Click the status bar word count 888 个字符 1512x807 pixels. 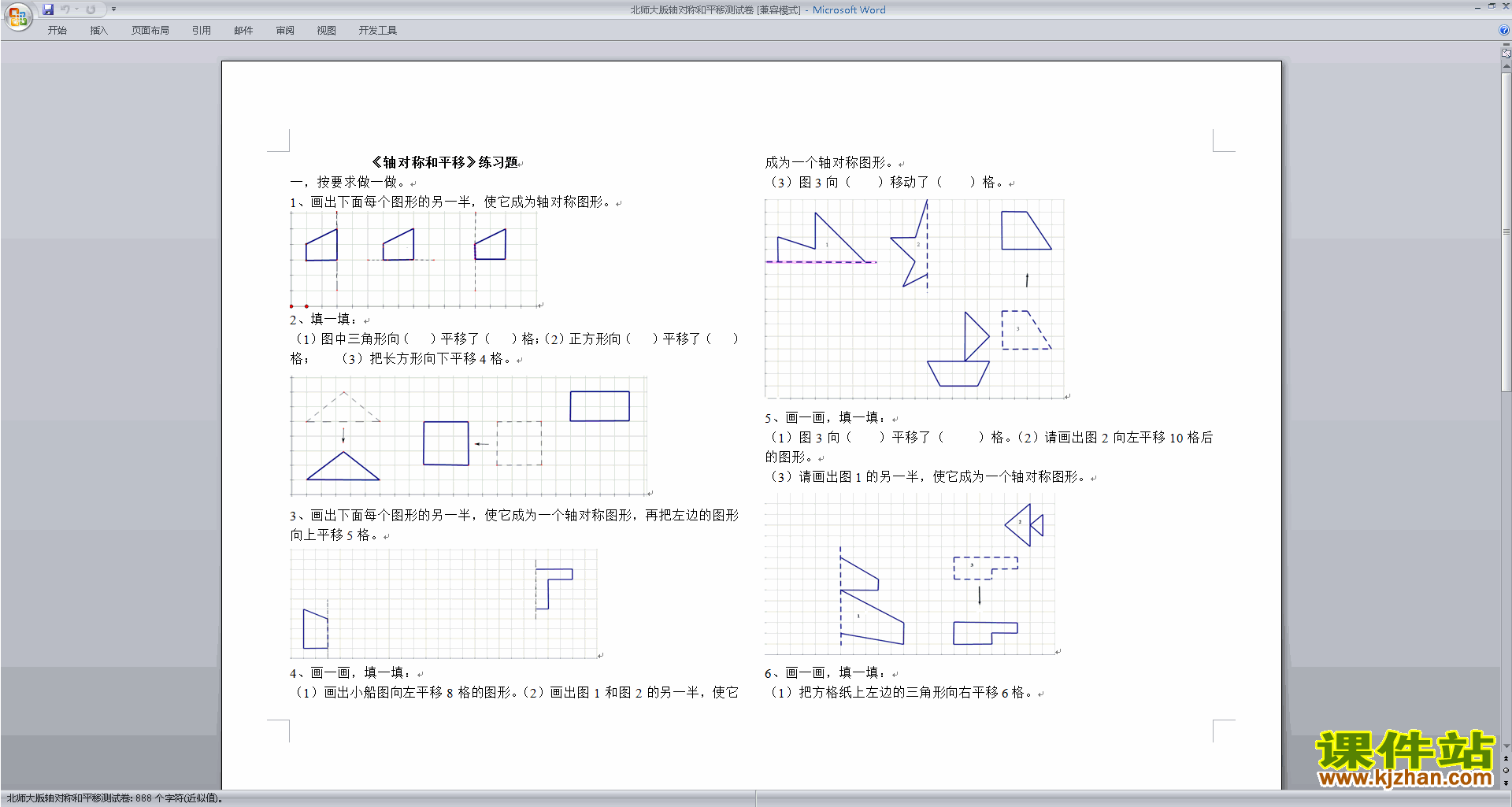tap(180, 798)
